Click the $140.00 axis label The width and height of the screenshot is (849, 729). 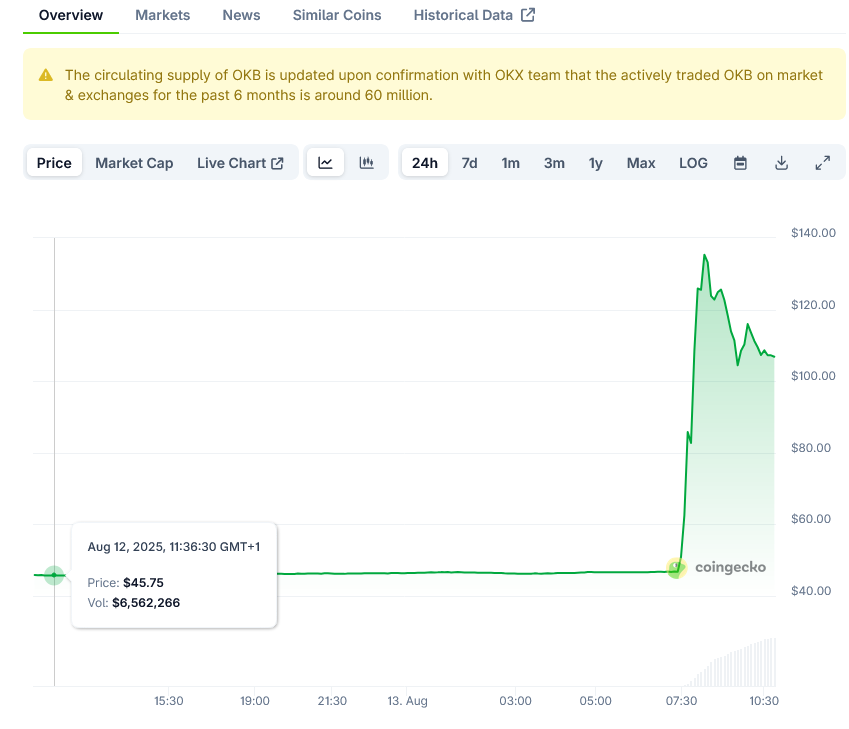pos(813,233)
